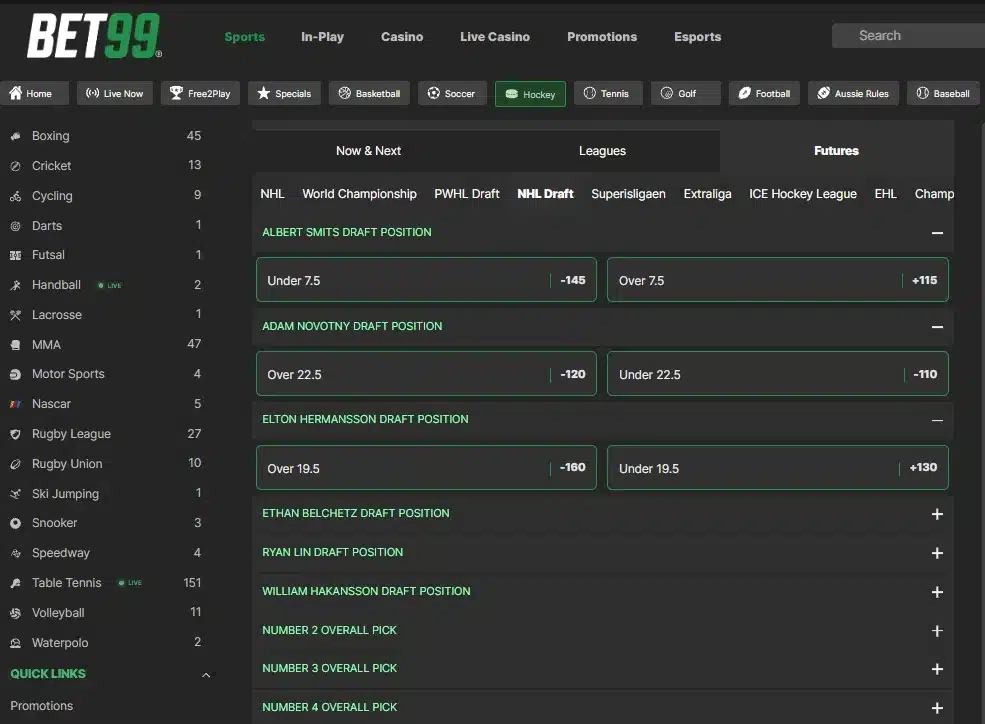Expand Number 2 Overall Pick market
The height and width of the screenshot is (724, 985).
pos(937,631)
